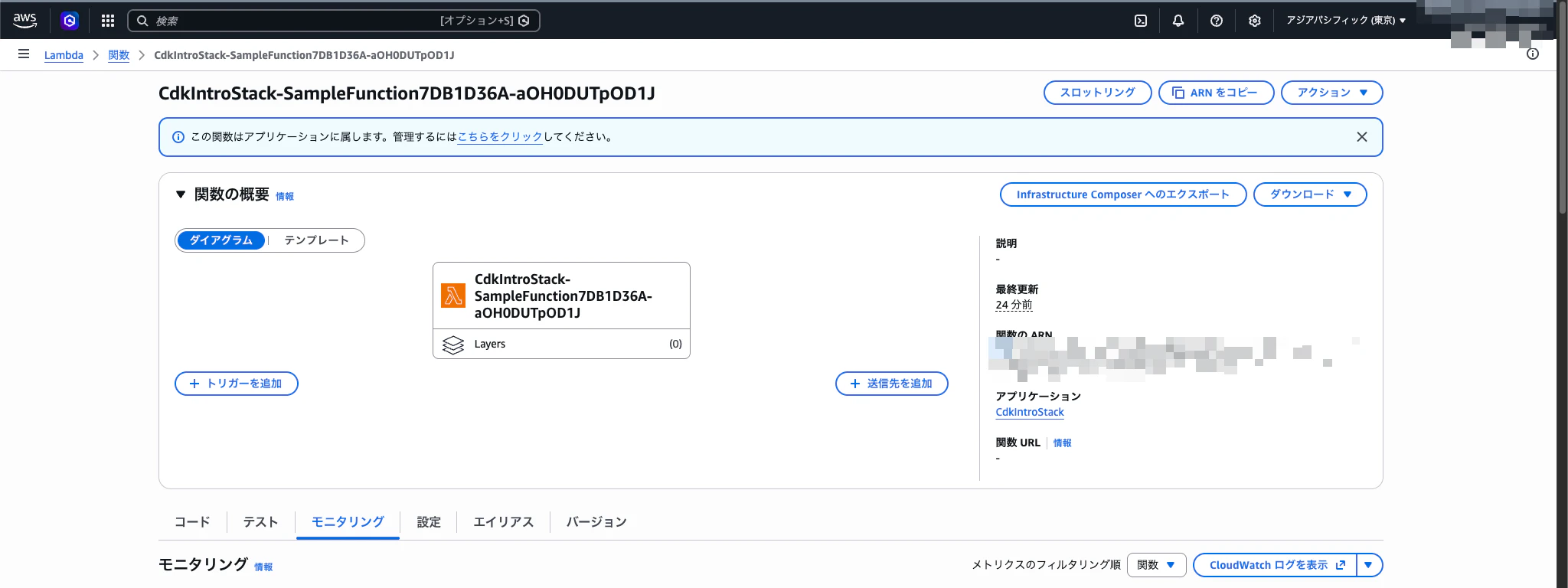Click the search bar in top navigation

click(334, 21)
